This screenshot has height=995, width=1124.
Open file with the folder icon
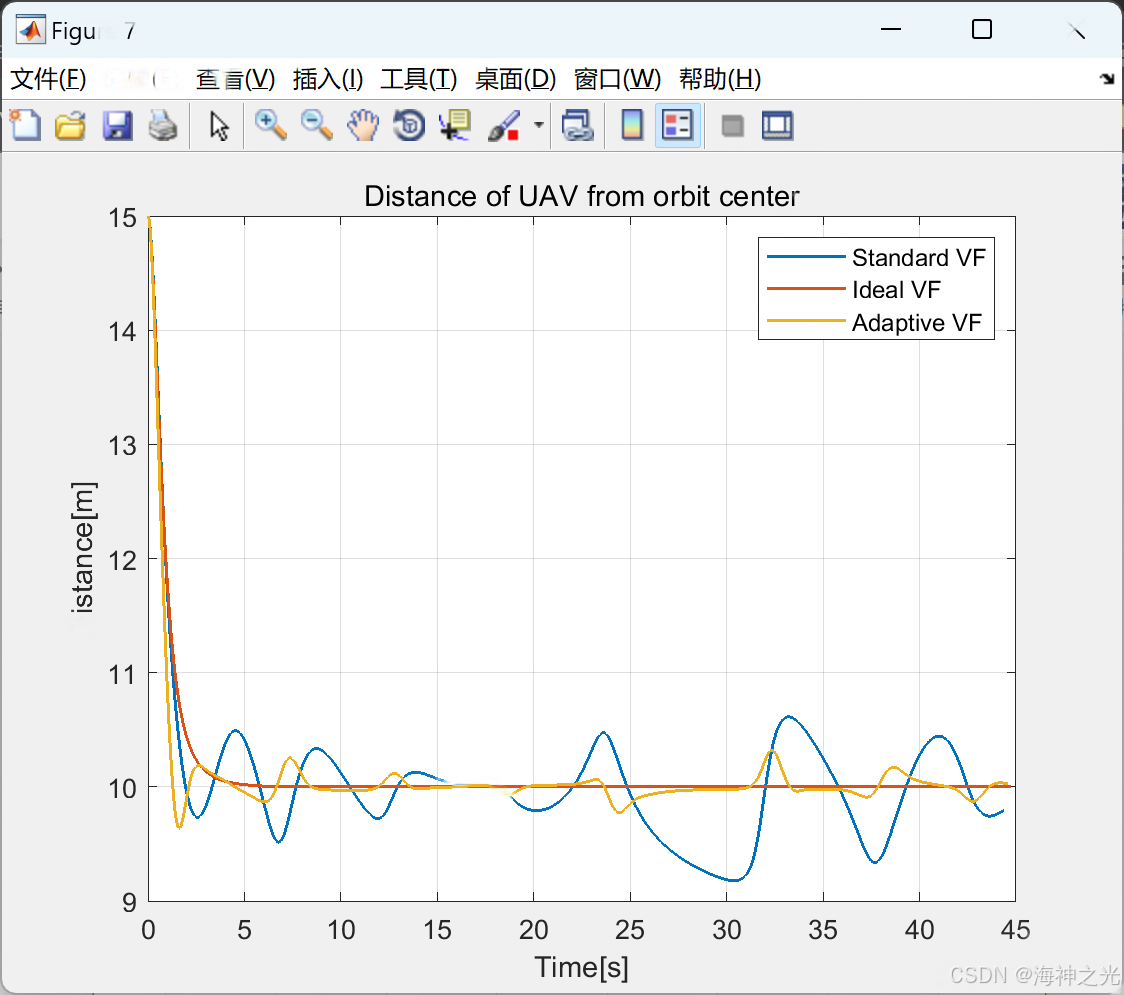point(70,125)
